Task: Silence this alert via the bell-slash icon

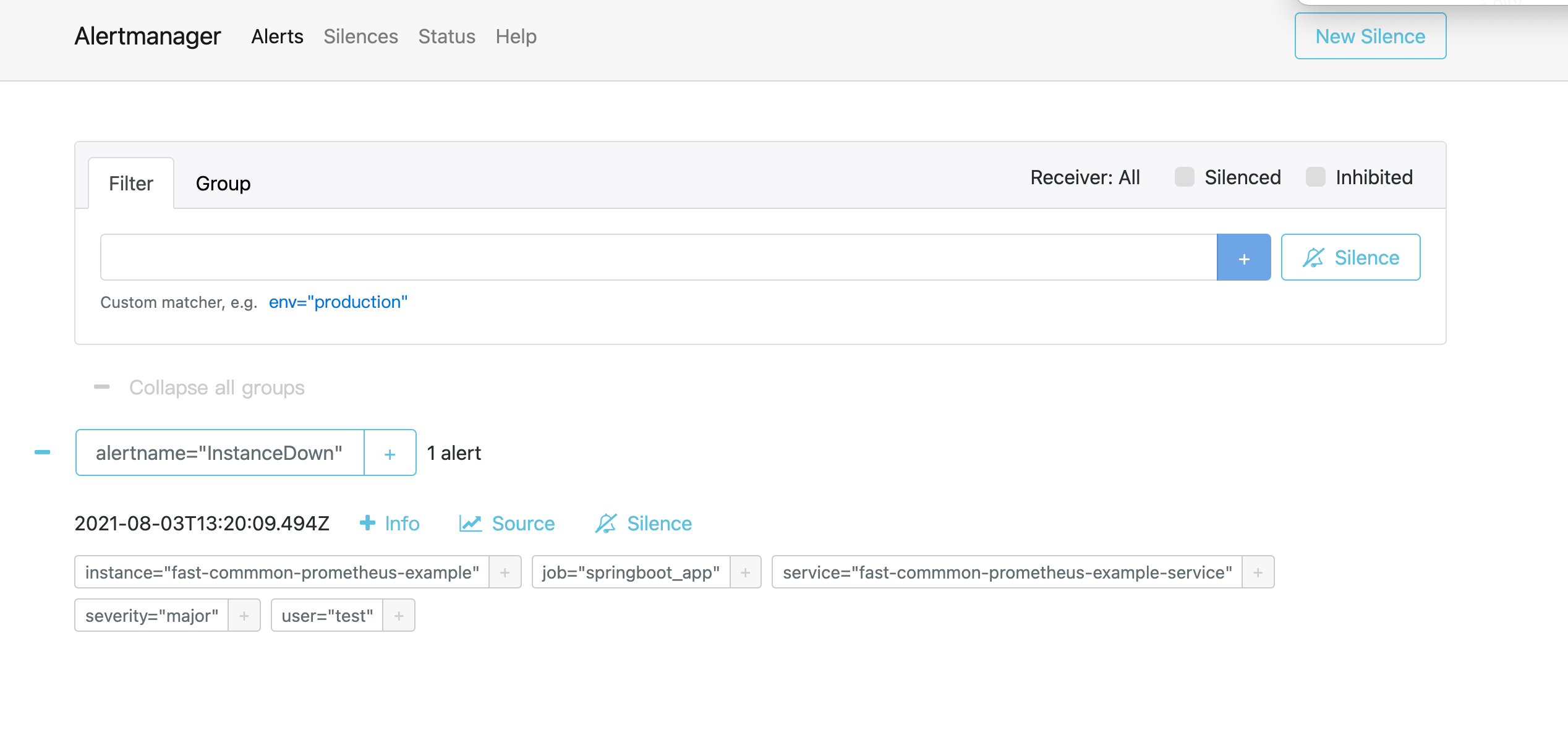Action: pyautogui.click(x=607, y=523)
